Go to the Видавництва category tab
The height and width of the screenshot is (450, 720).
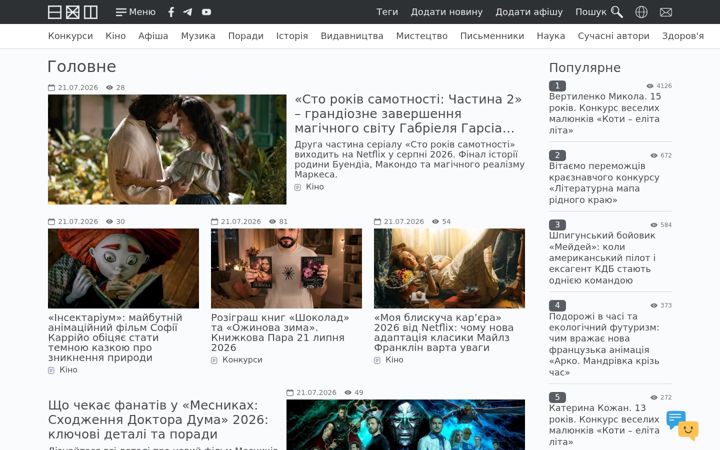point(352,36)
